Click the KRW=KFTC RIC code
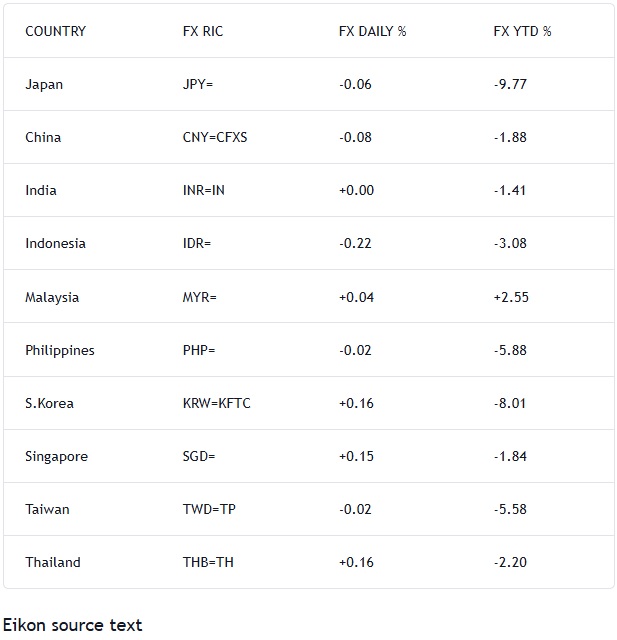 tap(217, 403)
